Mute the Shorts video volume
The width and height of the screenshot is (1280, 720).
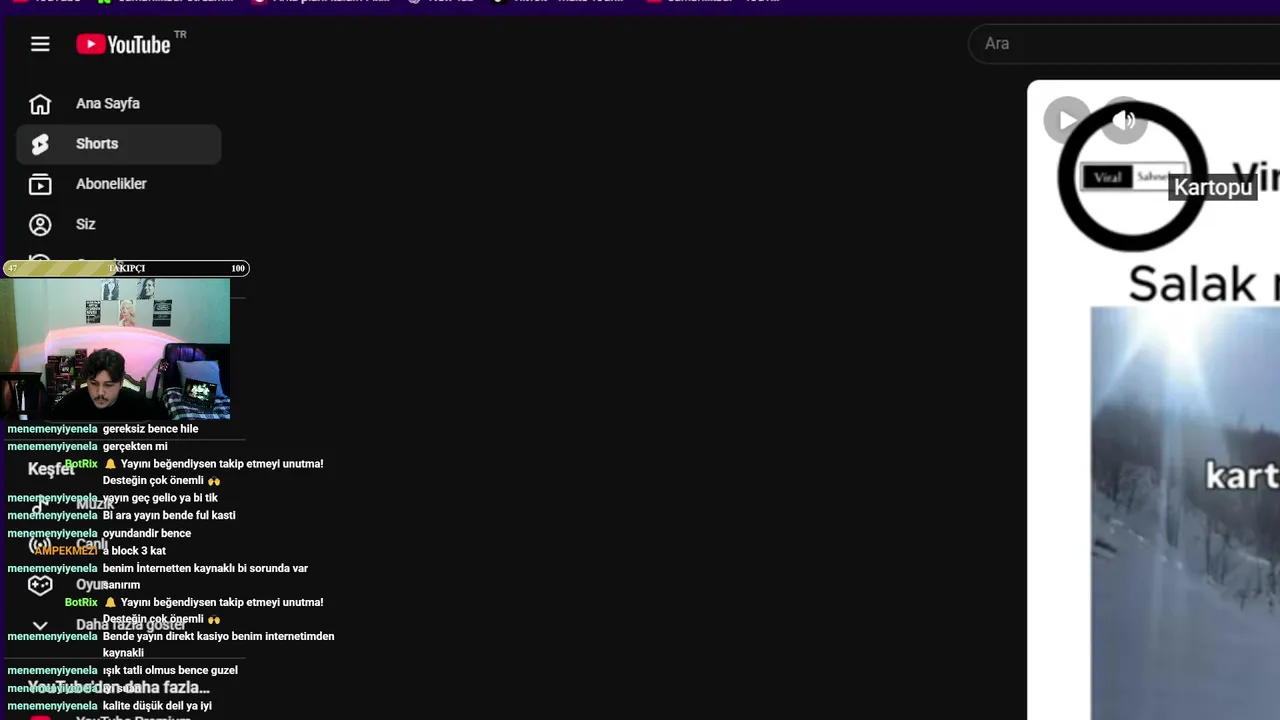click(x=1124, y=121)
